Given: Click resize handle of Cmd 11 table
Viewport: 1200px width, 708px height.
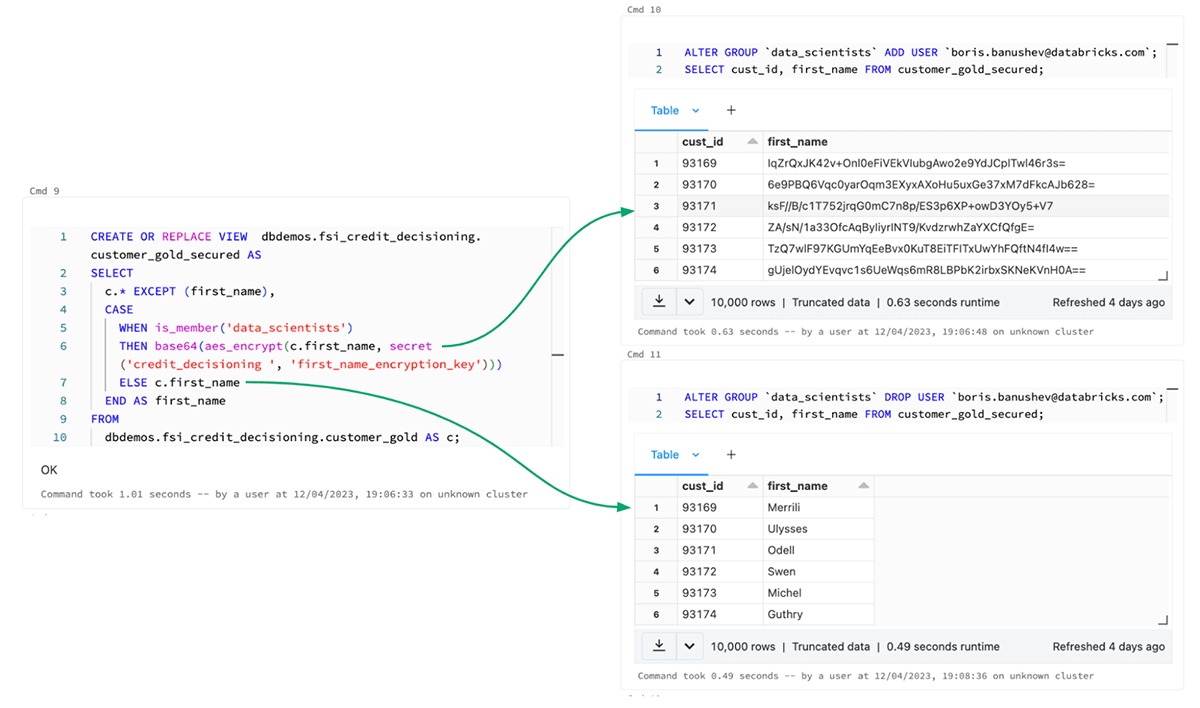Looking at the screenshot, I should click(1162, 621).
